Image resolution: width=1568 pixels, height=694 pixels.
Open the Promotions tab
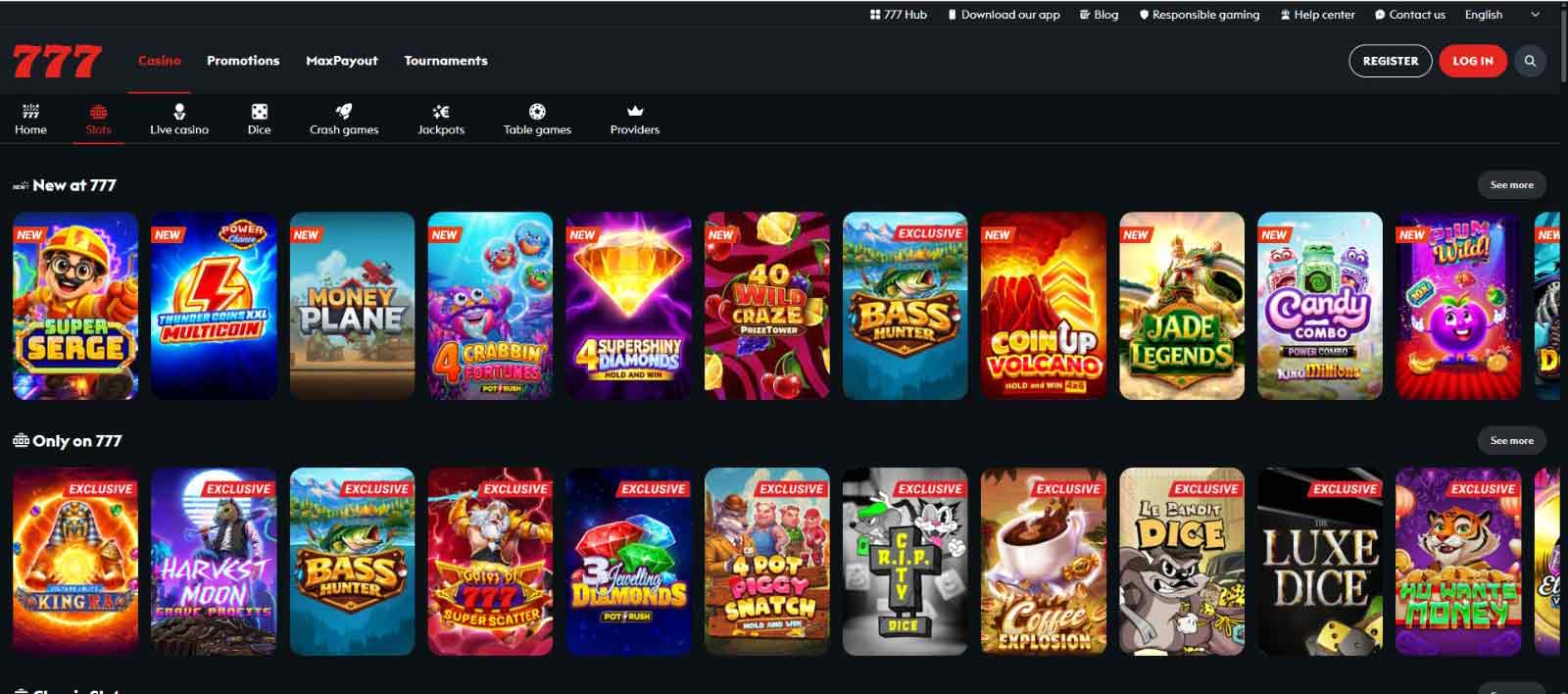(243, 61)
